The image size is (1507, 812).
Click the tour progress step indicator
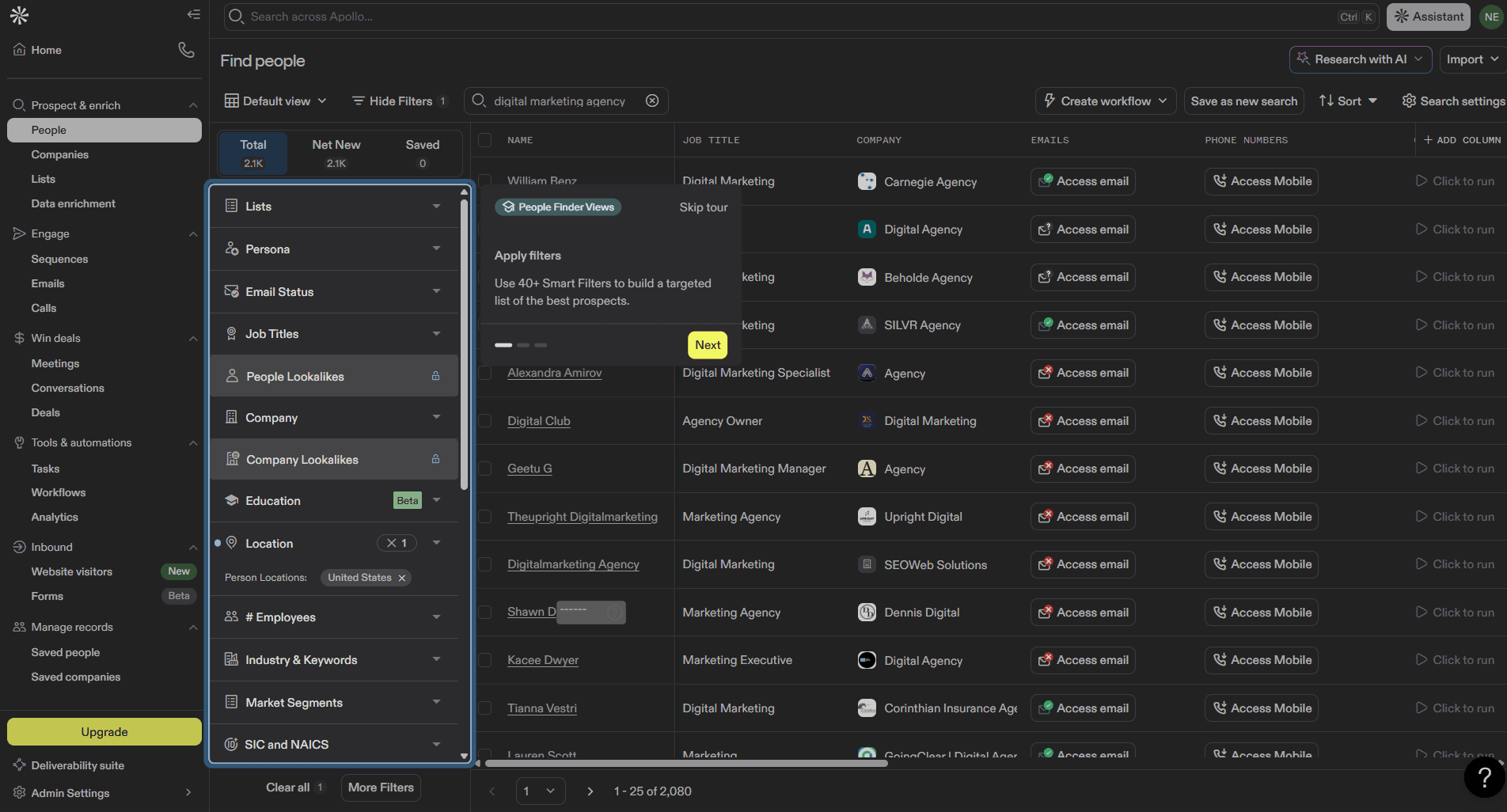coord(521,345)
